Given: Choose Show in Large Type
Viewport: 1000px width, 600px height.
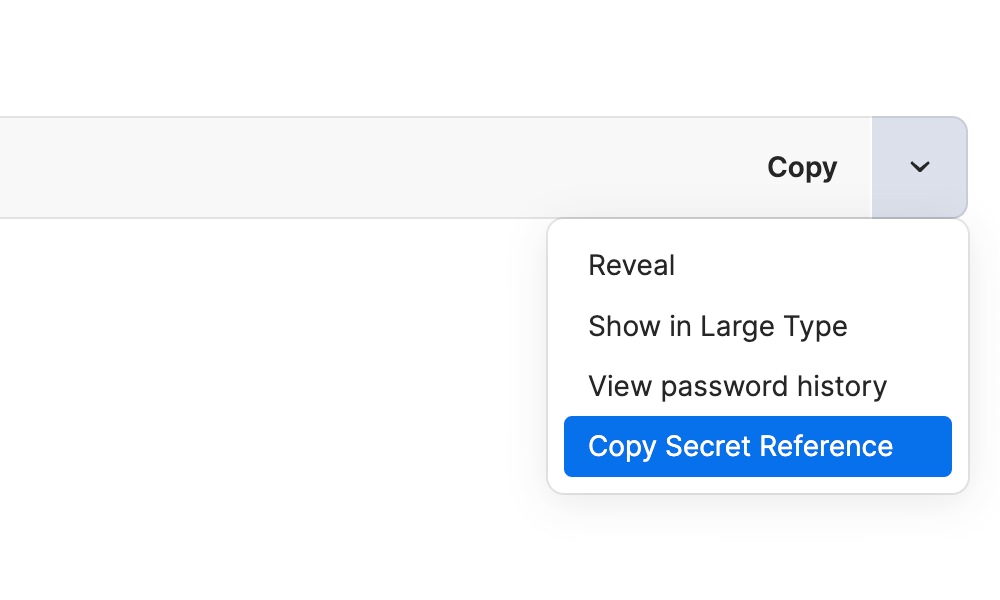Looking at the screenshot, I should coord(717,326).
